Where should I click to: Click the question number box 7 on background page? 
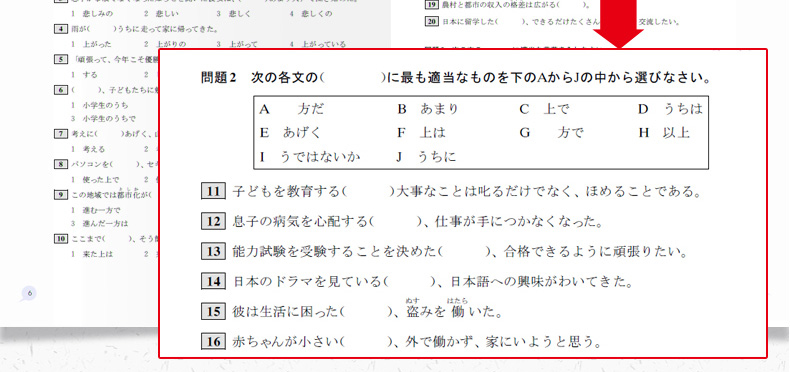tap(60, 134)
